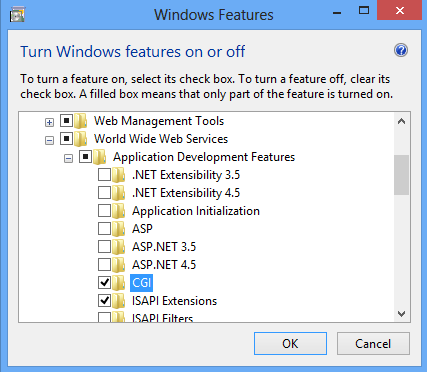Click the Application Initialization folder icon

coord(119,211)
